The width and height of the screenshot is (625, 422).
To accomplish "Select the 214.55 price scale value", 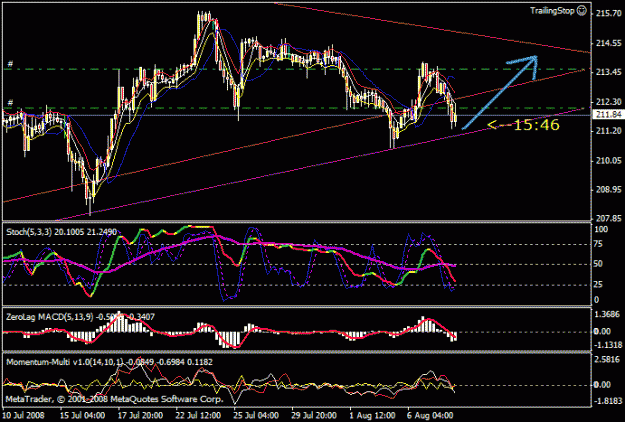I will point(608,43).
